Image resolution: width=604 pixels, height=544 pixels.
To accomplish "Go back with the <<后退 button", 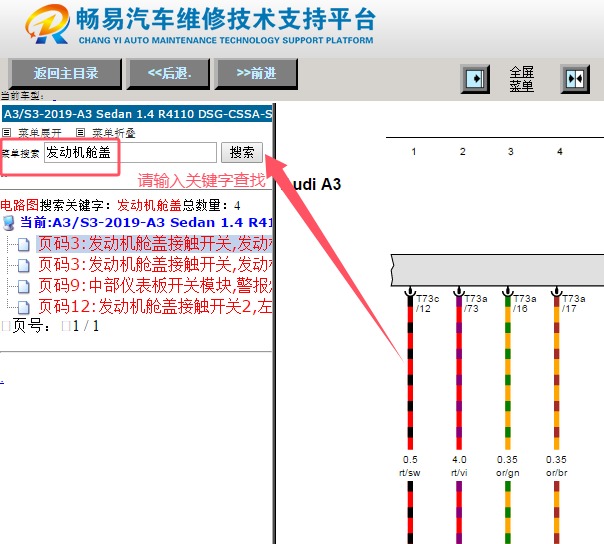I will tap(169, 74).
